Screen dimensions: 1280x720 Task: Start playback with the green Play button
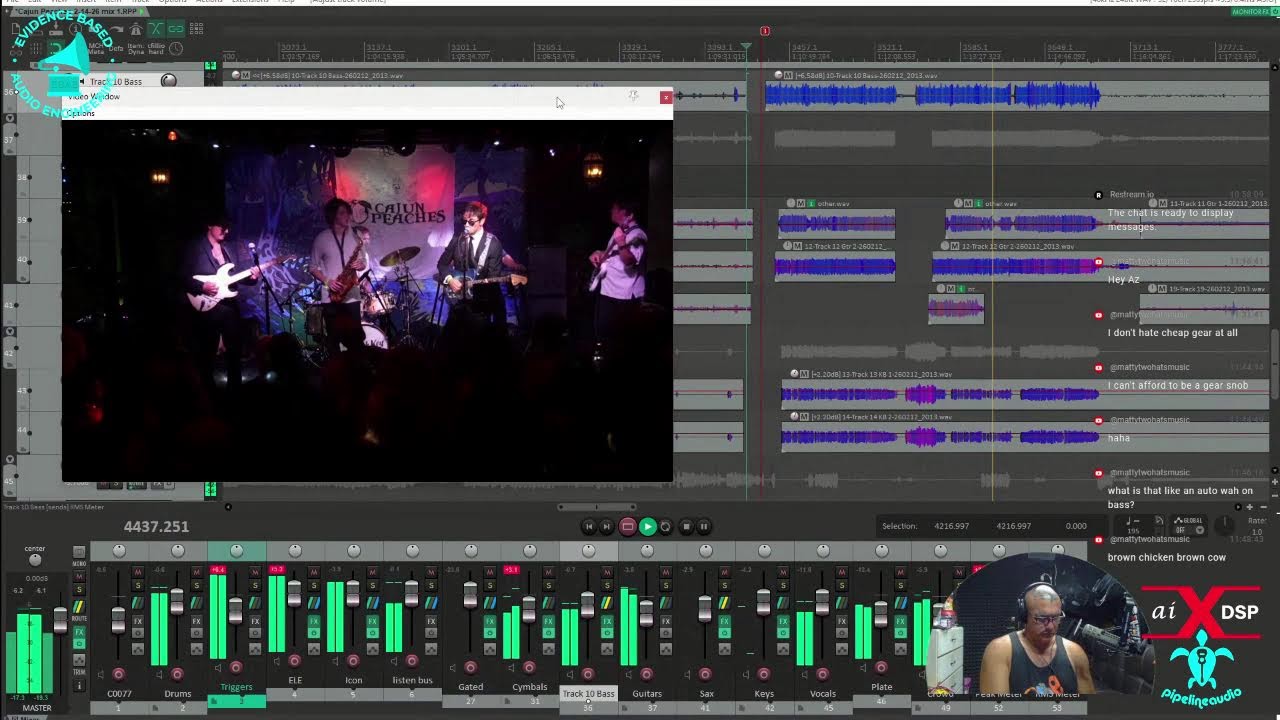click(x=647, y=526)
